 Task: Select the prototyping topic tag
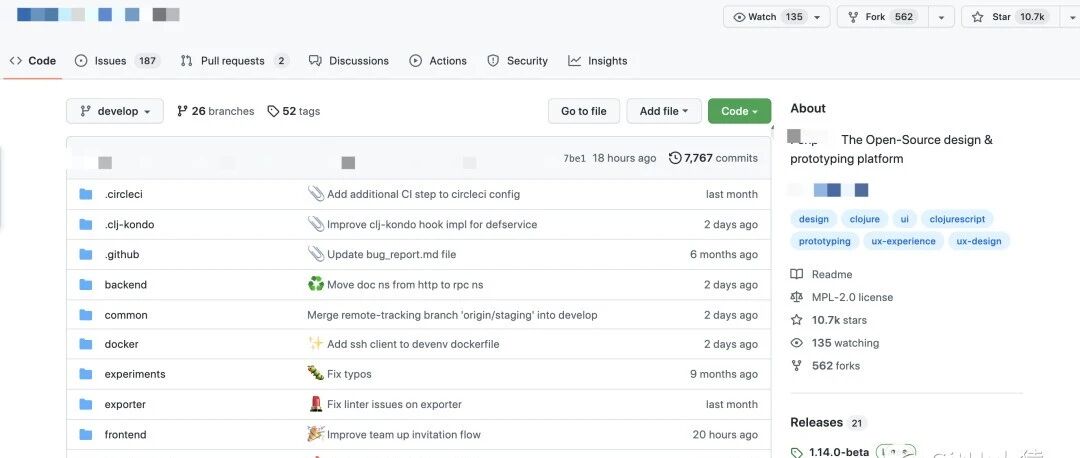click(824, 241)
